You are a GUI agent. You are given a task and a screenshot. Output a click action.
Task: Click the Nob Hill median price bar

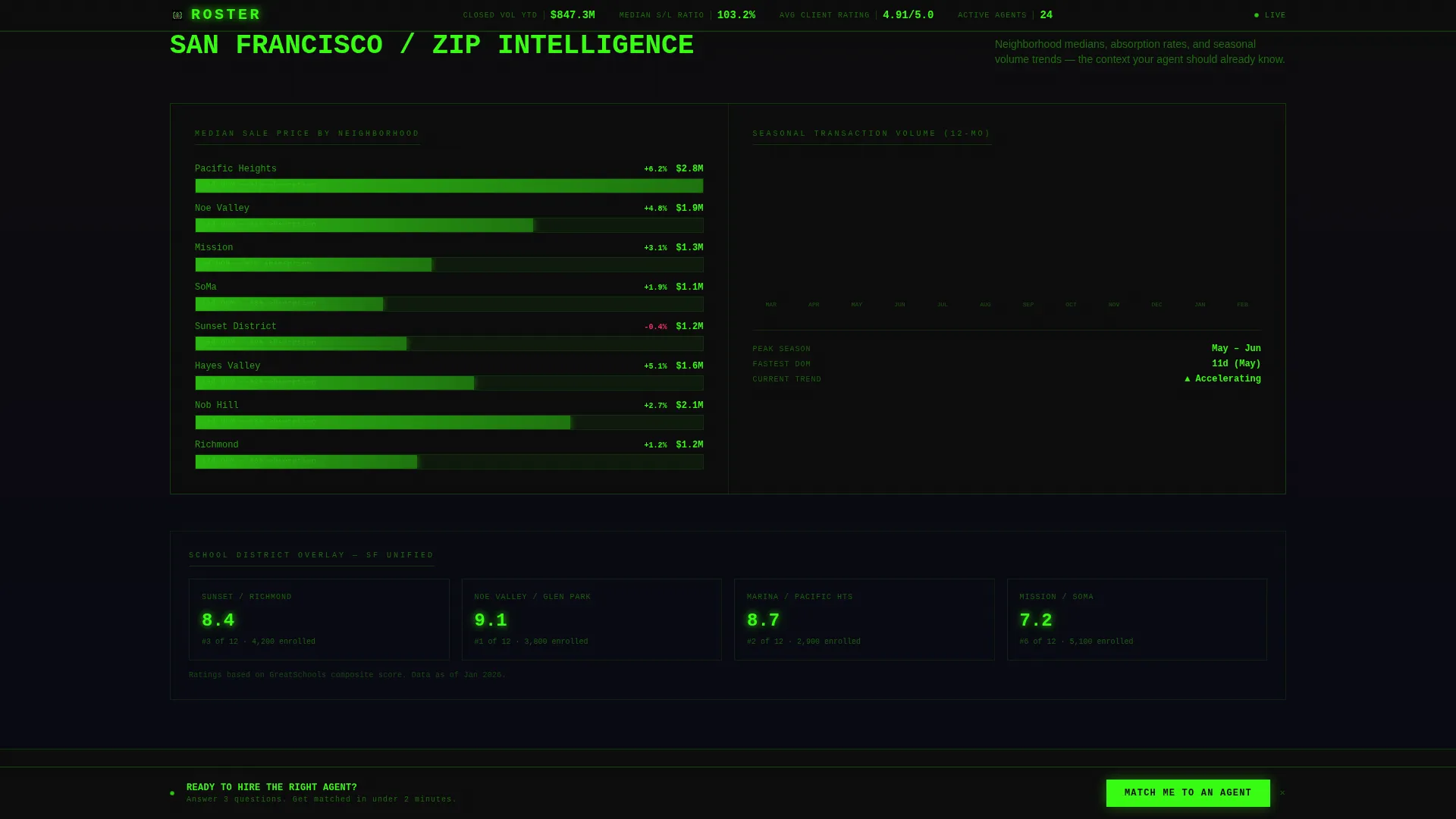(449, 422)
